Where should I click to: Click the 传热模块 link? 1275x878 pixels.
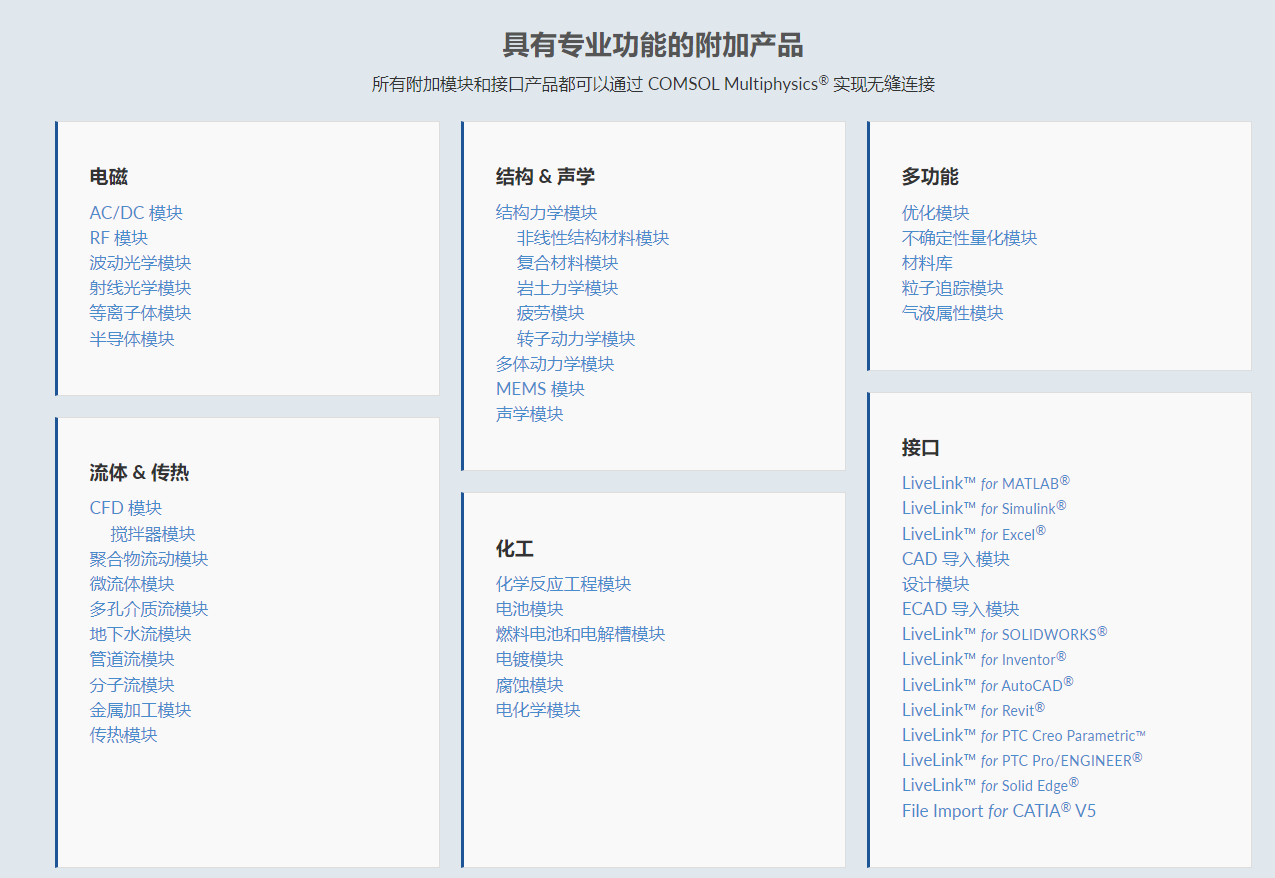pyautogui.click(x=124, y=735)
